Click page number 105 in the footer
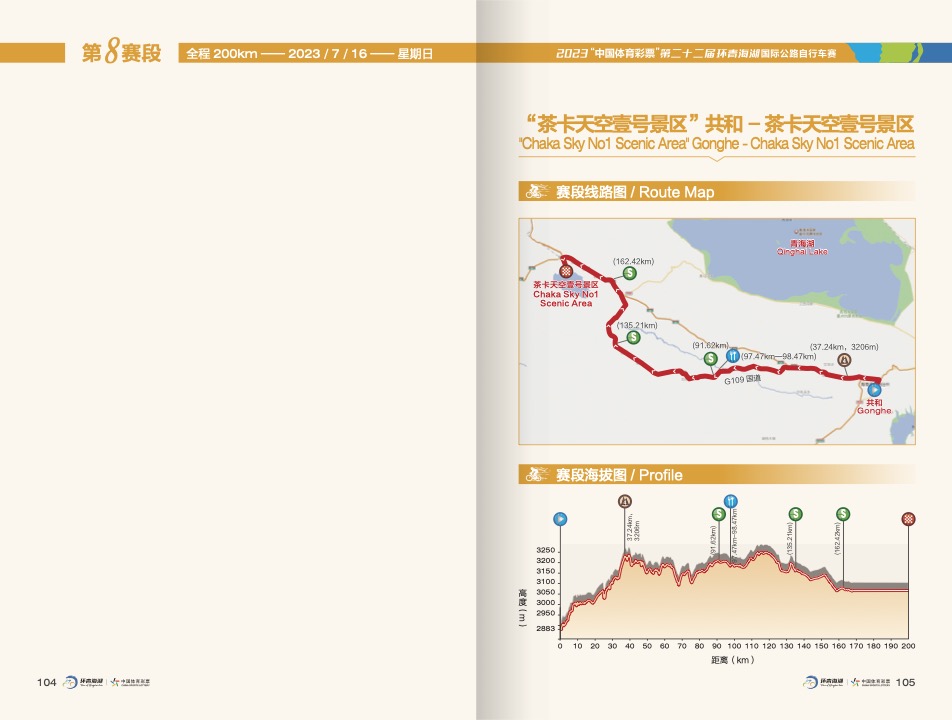 tap(905, 682)
